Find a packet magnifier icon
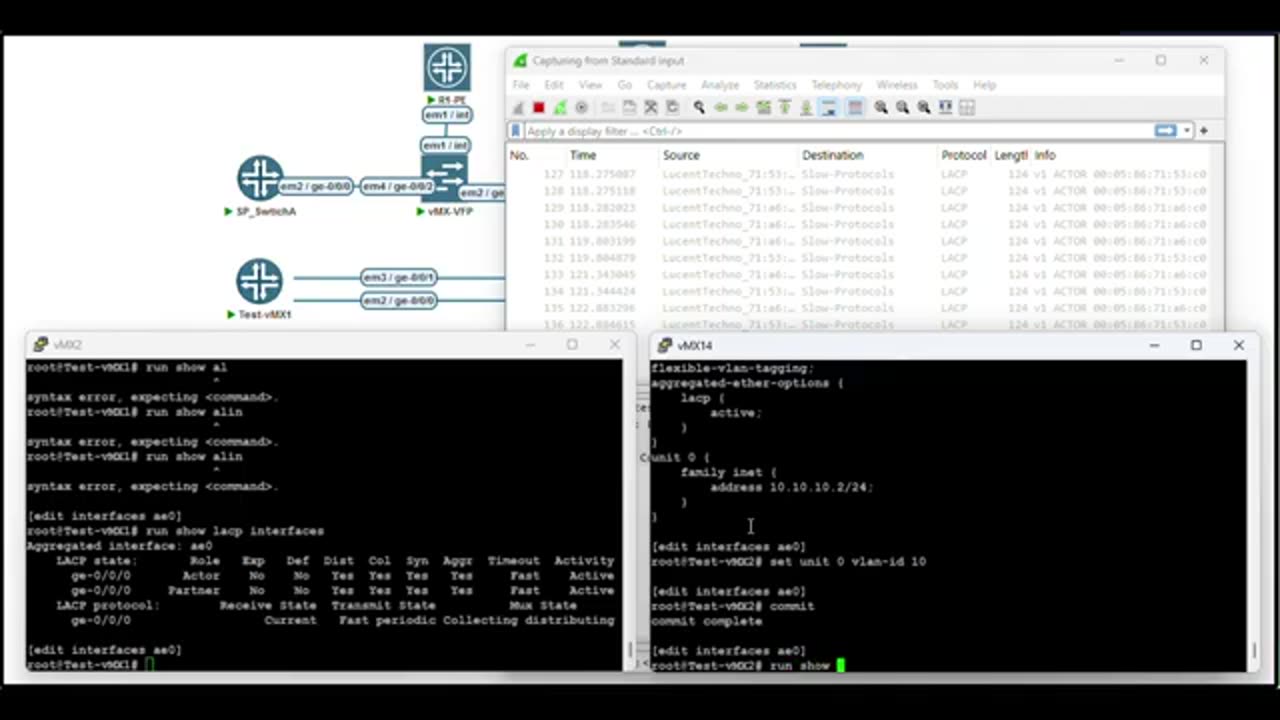 click(x=699, y=107)
